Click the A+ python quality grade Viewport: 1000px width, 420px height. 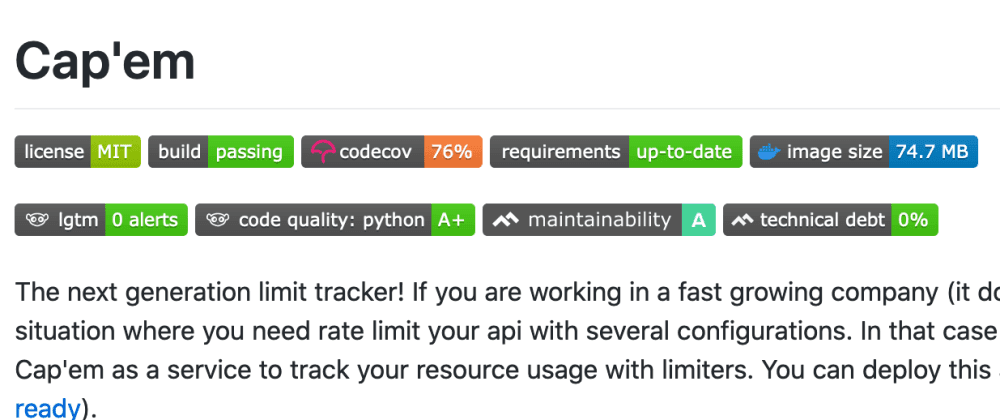click(451, 220)
